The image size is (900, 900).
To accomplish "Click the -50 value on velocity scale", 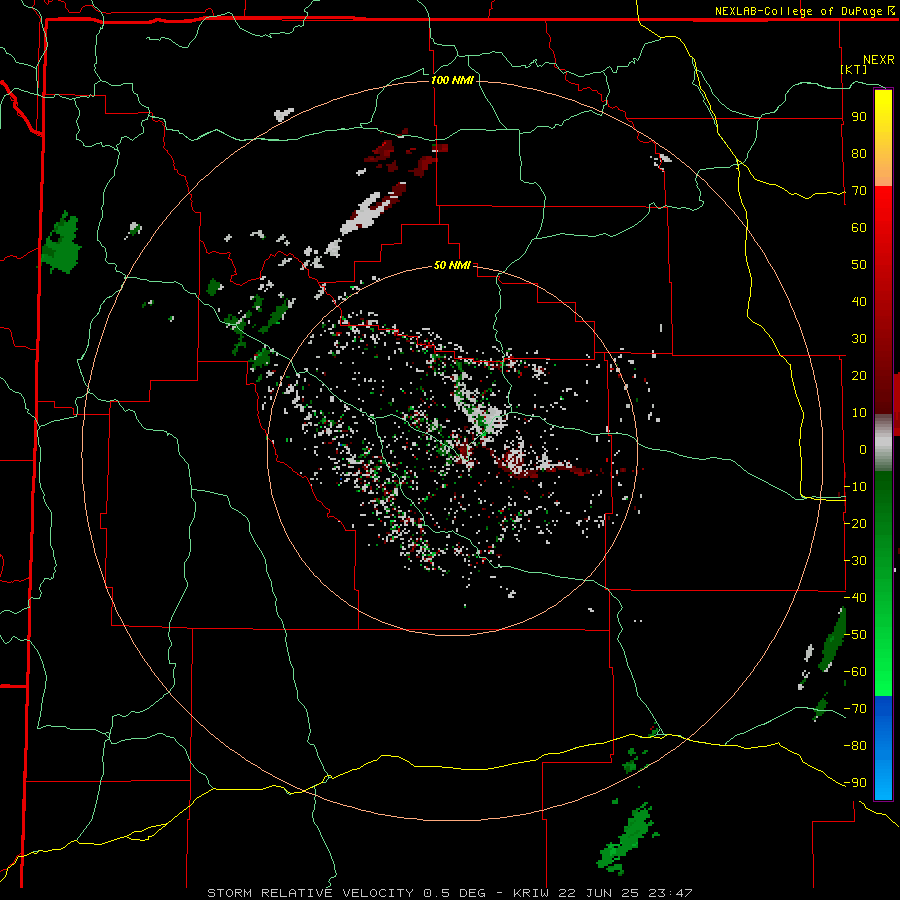I will [x=856, y=635].
